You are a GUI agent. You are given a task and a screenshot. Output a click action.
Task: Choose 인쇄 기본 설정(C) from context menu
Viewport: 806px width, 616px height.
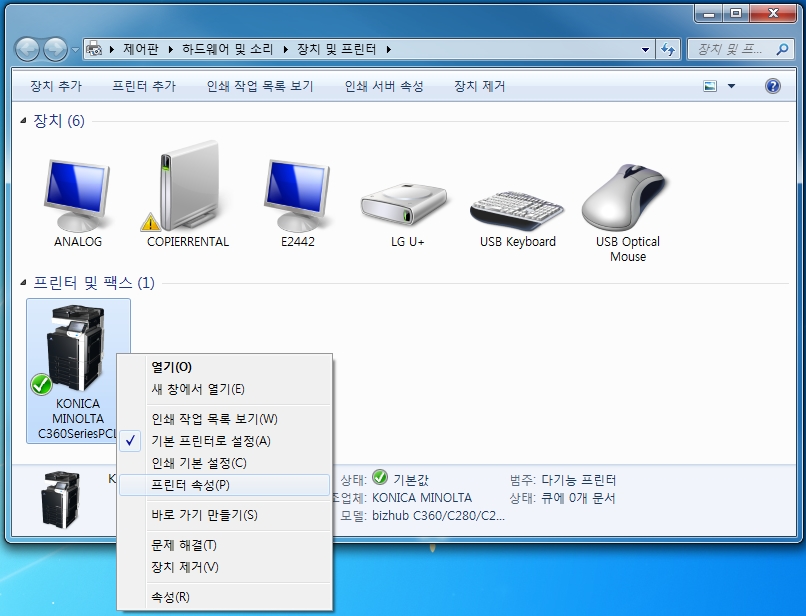(x=198, y=463)
